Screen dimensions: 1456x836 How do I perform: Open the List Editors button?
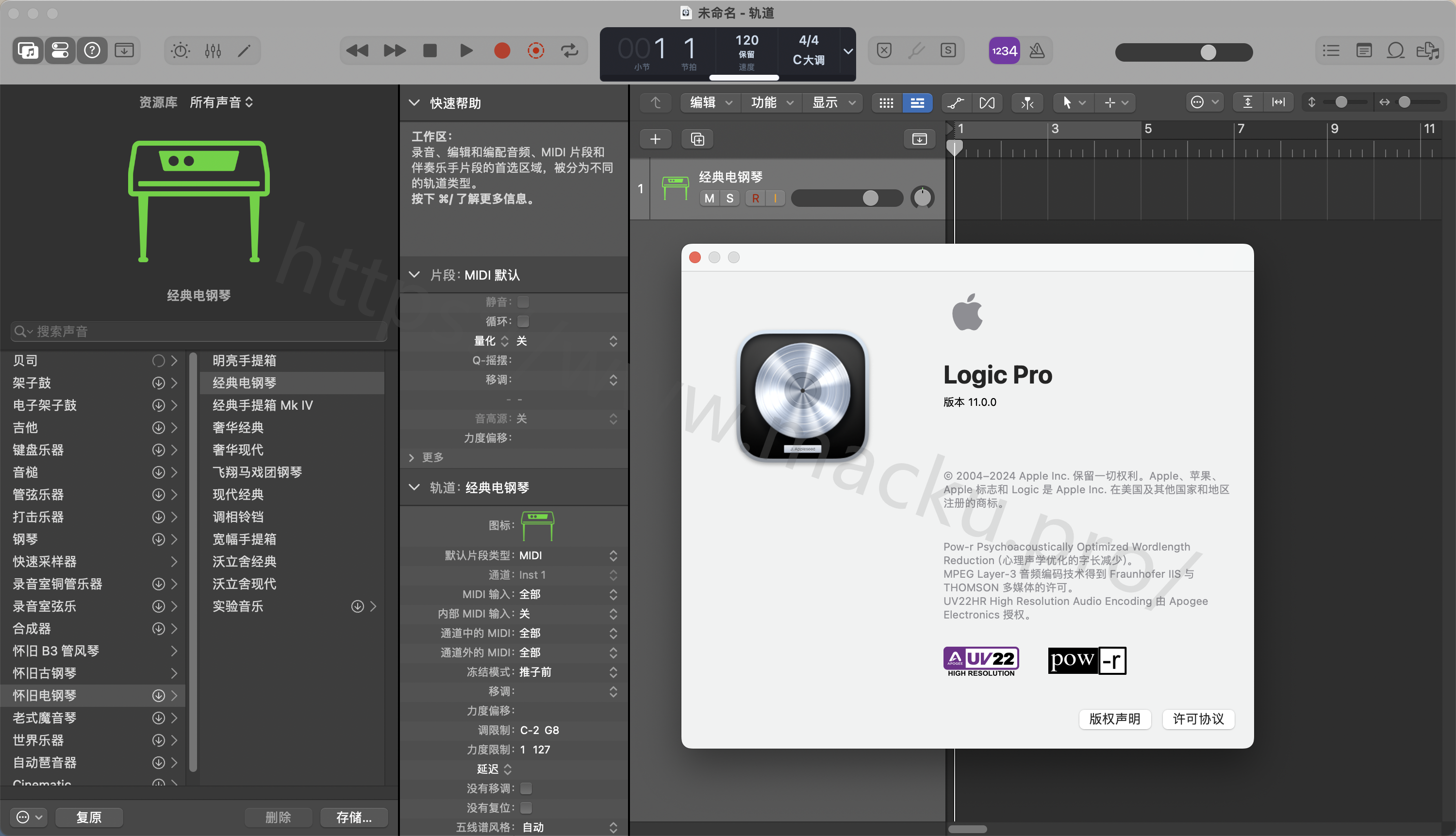[x=1331, y=50]
